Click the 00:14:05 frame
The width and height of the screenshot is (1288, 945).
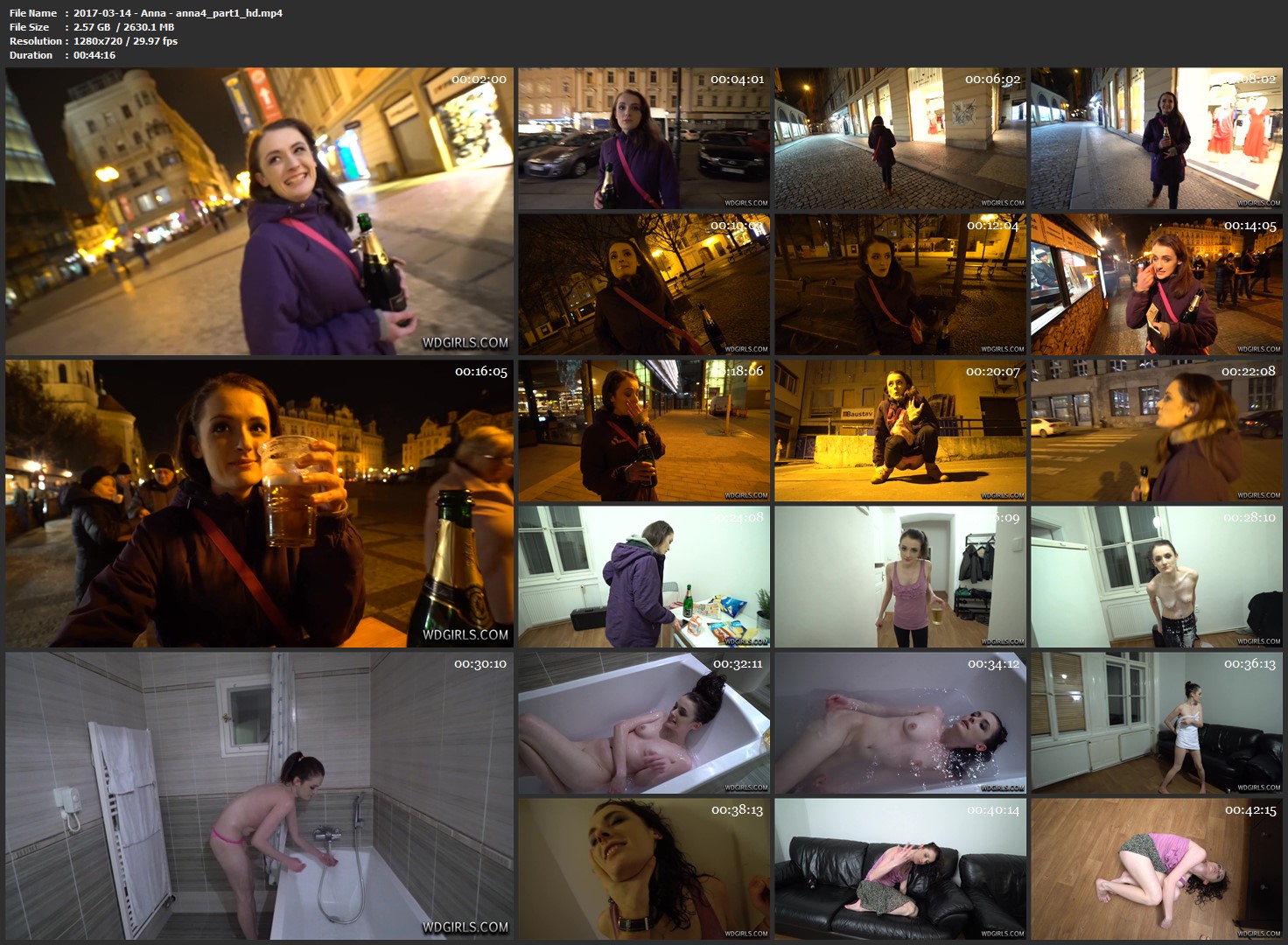(1156, 284)
